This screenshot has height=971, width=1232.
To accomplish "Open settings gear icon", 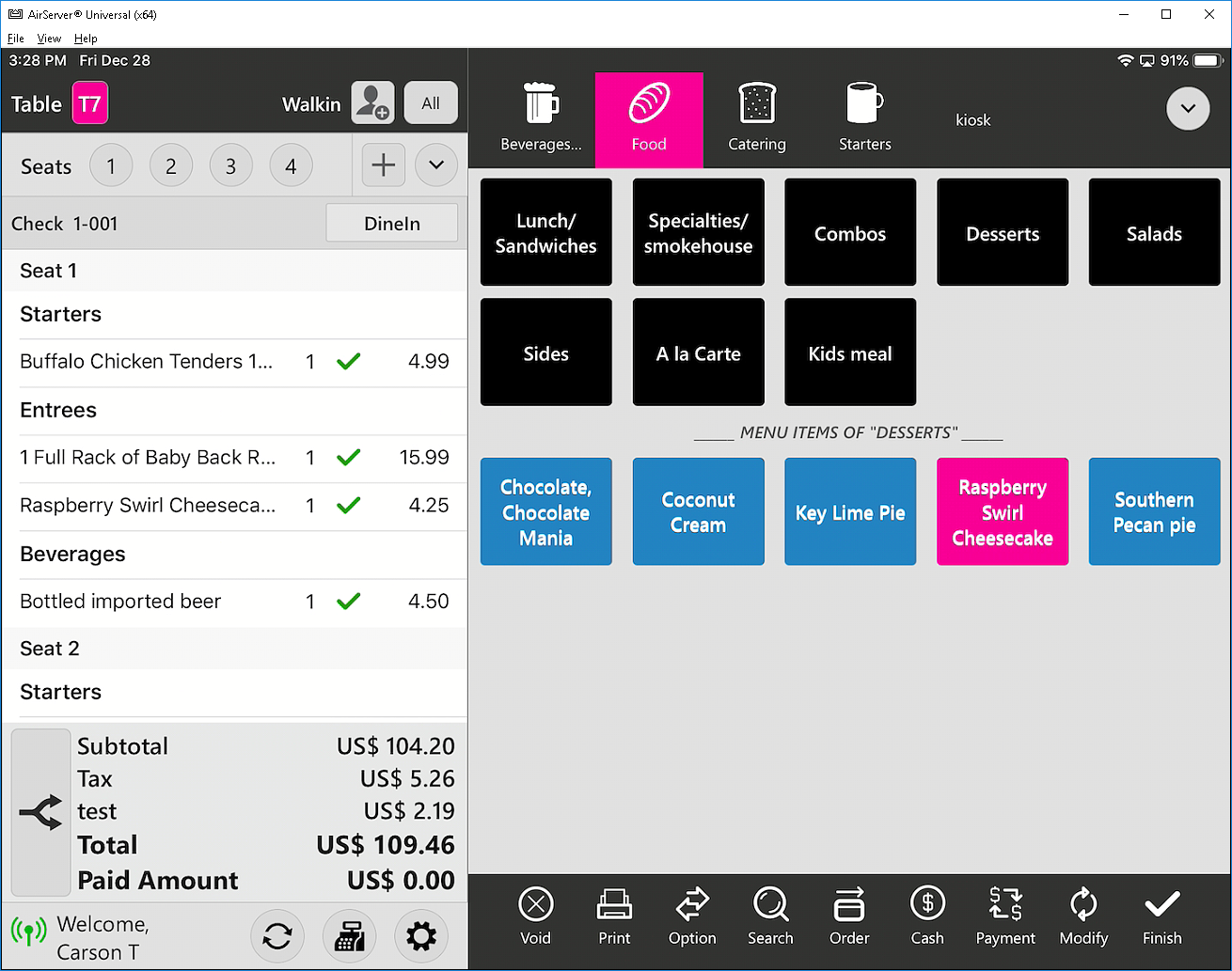I will point(420,936).
